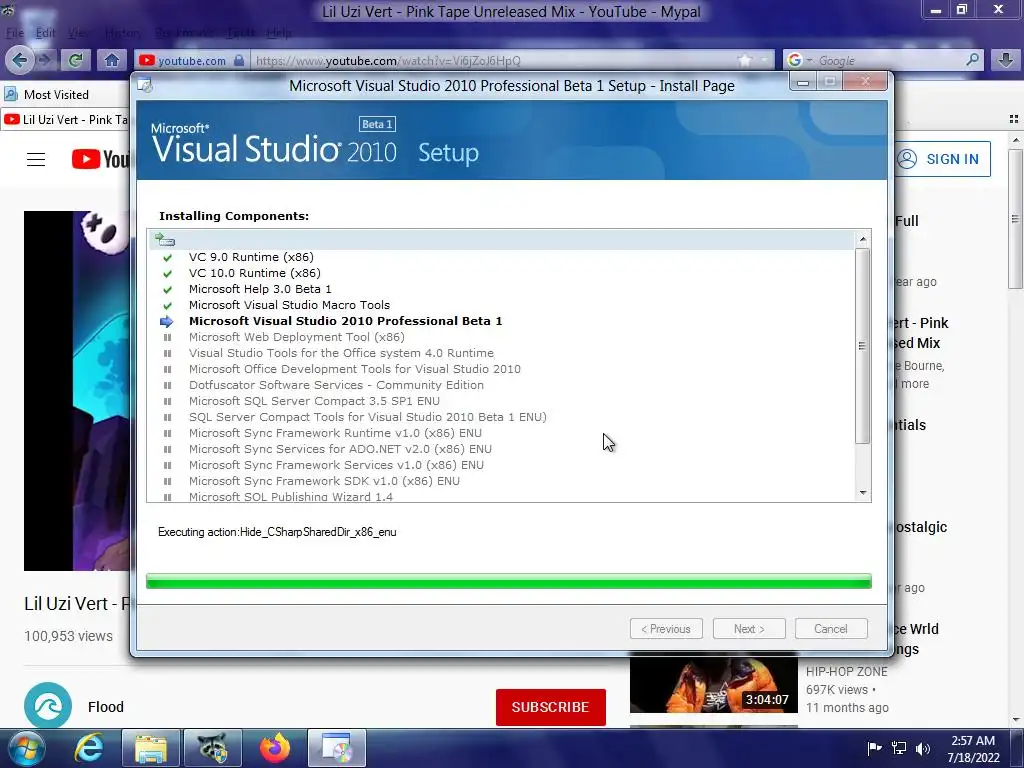Click the Flood channel name
The width and height of the screenshot is (1024, 768).
point(106,707)
